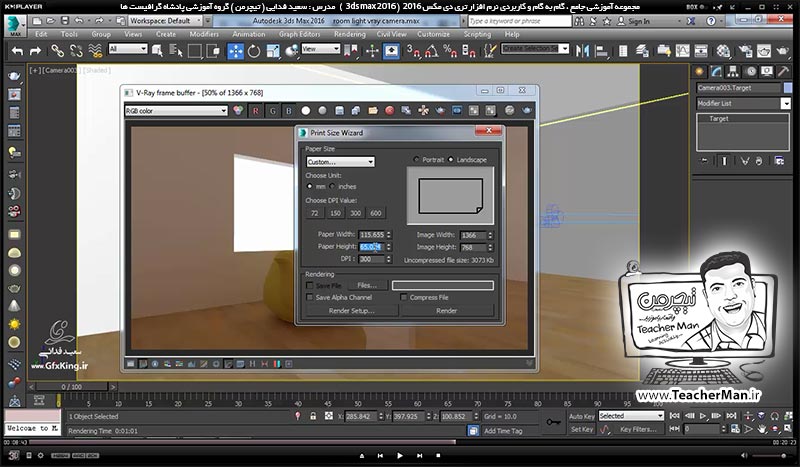Click the Paper Height input field
The height and width of the screenshot is (467, 800).
point(371,247)
